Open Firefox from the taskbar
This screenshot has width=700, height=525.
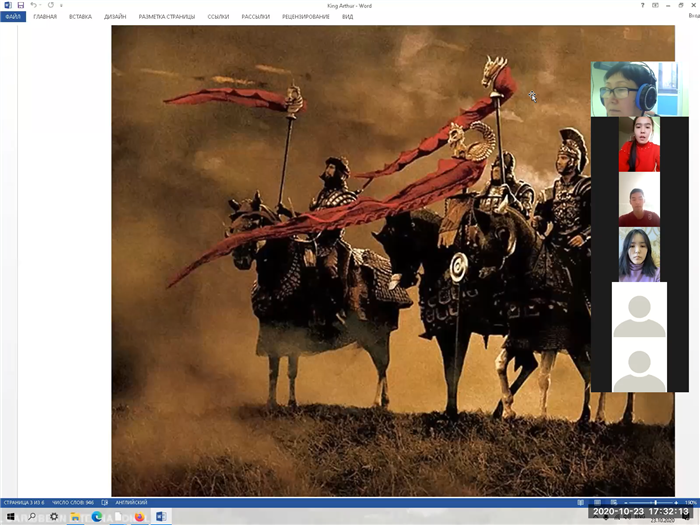tap(139, 517)
